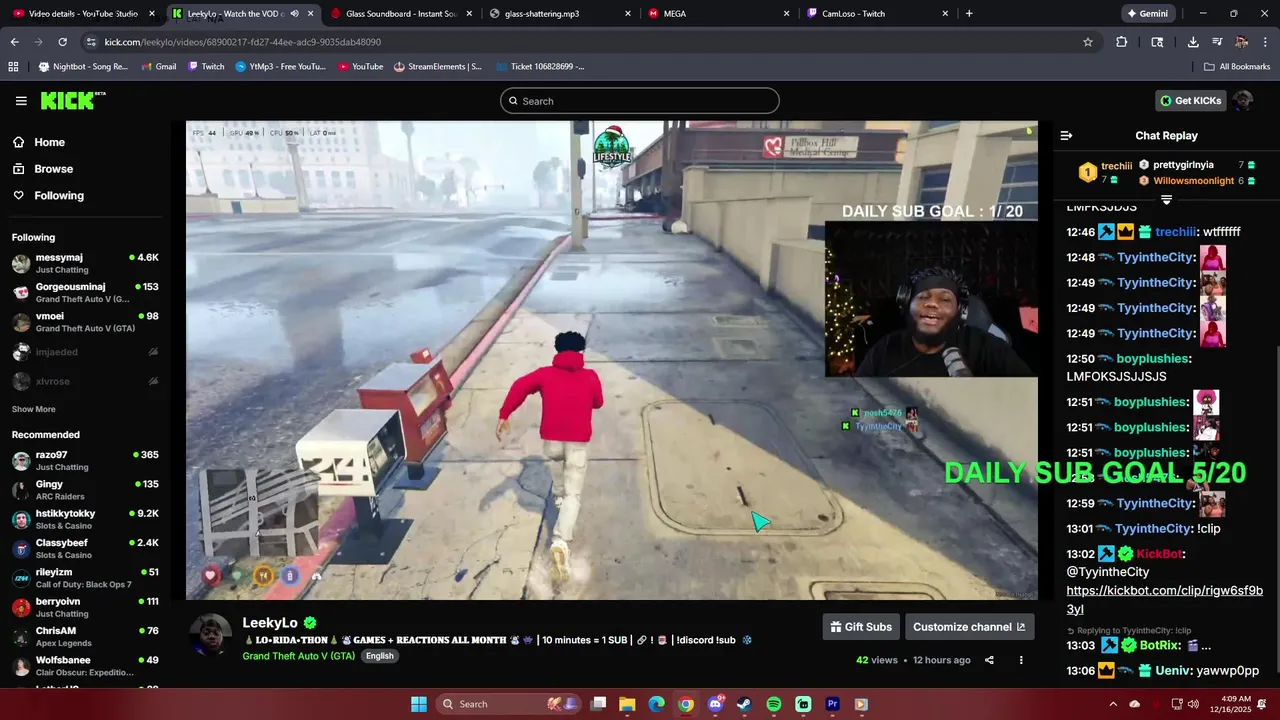Open Nightbot Song Requests bookmark
Image resolution: width=1280 pixels, height=720 pixels.
click(84, 67)
